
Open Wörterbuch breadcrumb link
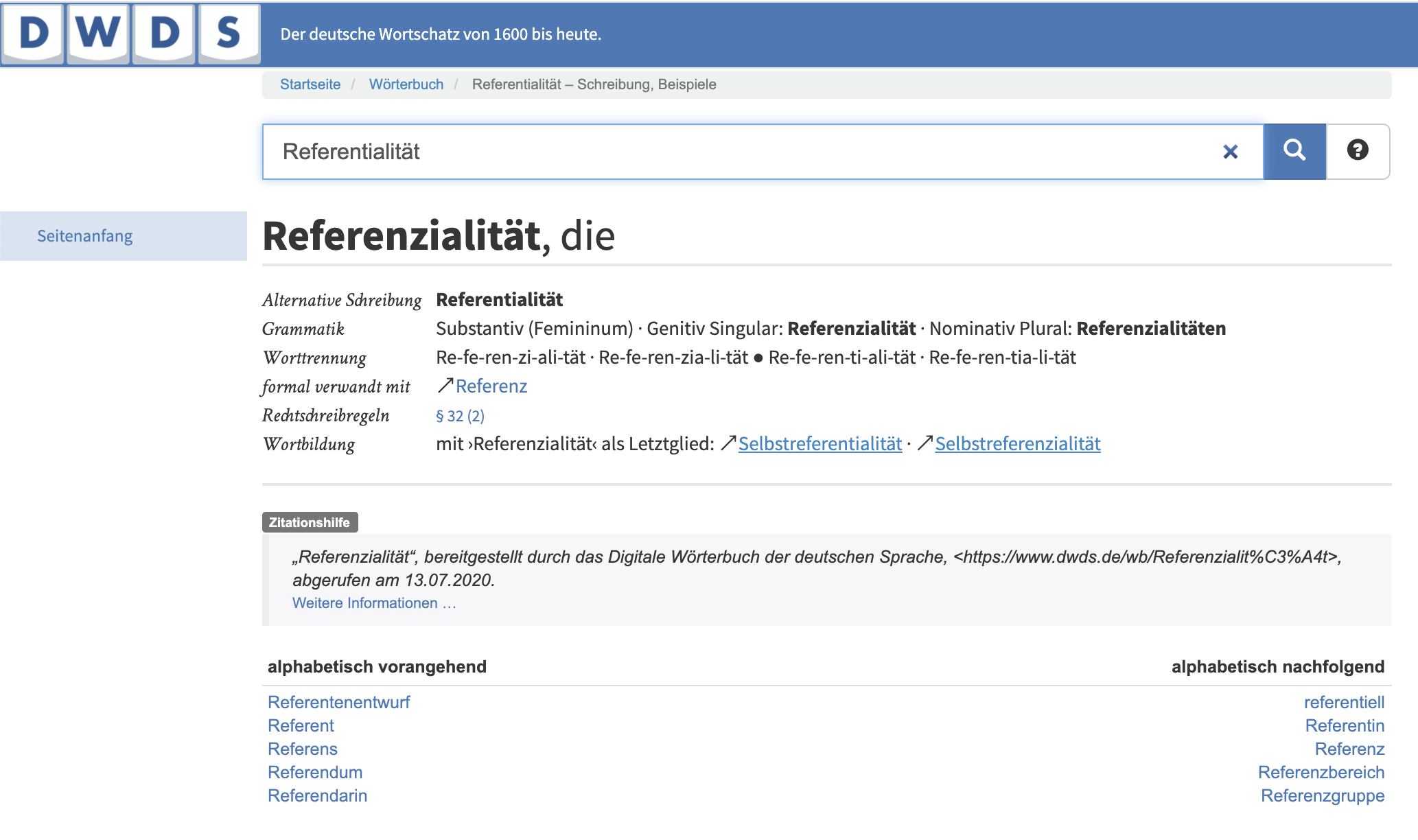click(406, 84)
